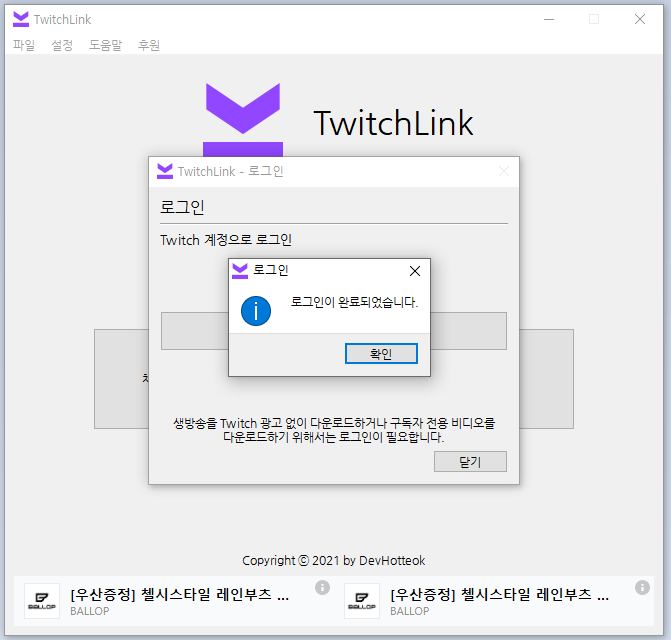This screenshot has width=671, height=640.
Task: Click the TwitchLink logo in message box title
Action: tap(240, 271)
